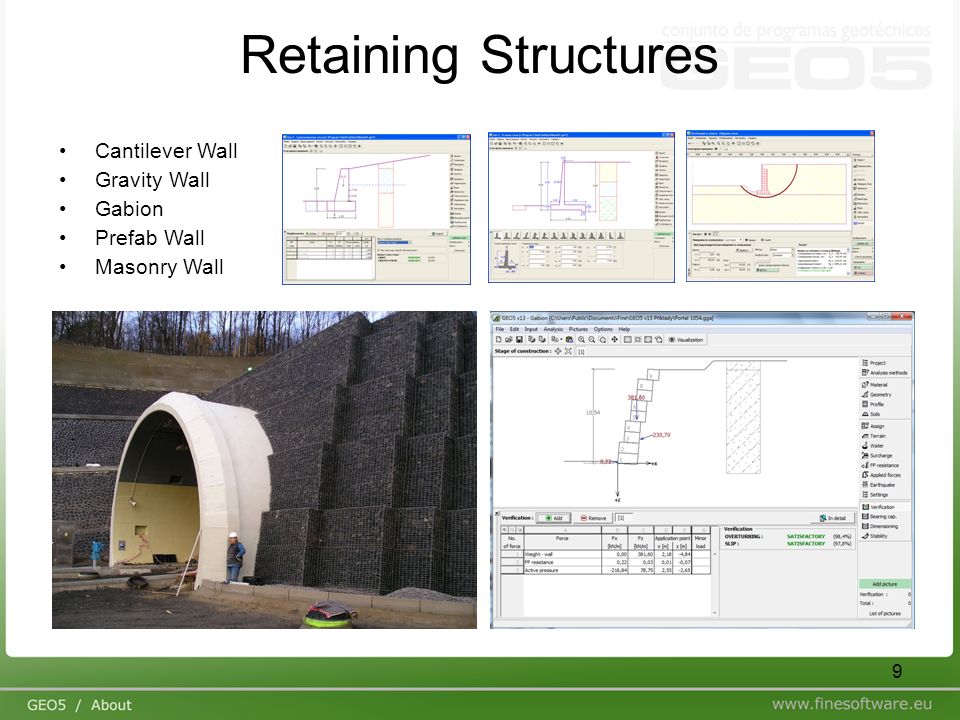Open Assign in the side panel
The width and height of the screenshot is (960, 720).
(x=872, y=426)
